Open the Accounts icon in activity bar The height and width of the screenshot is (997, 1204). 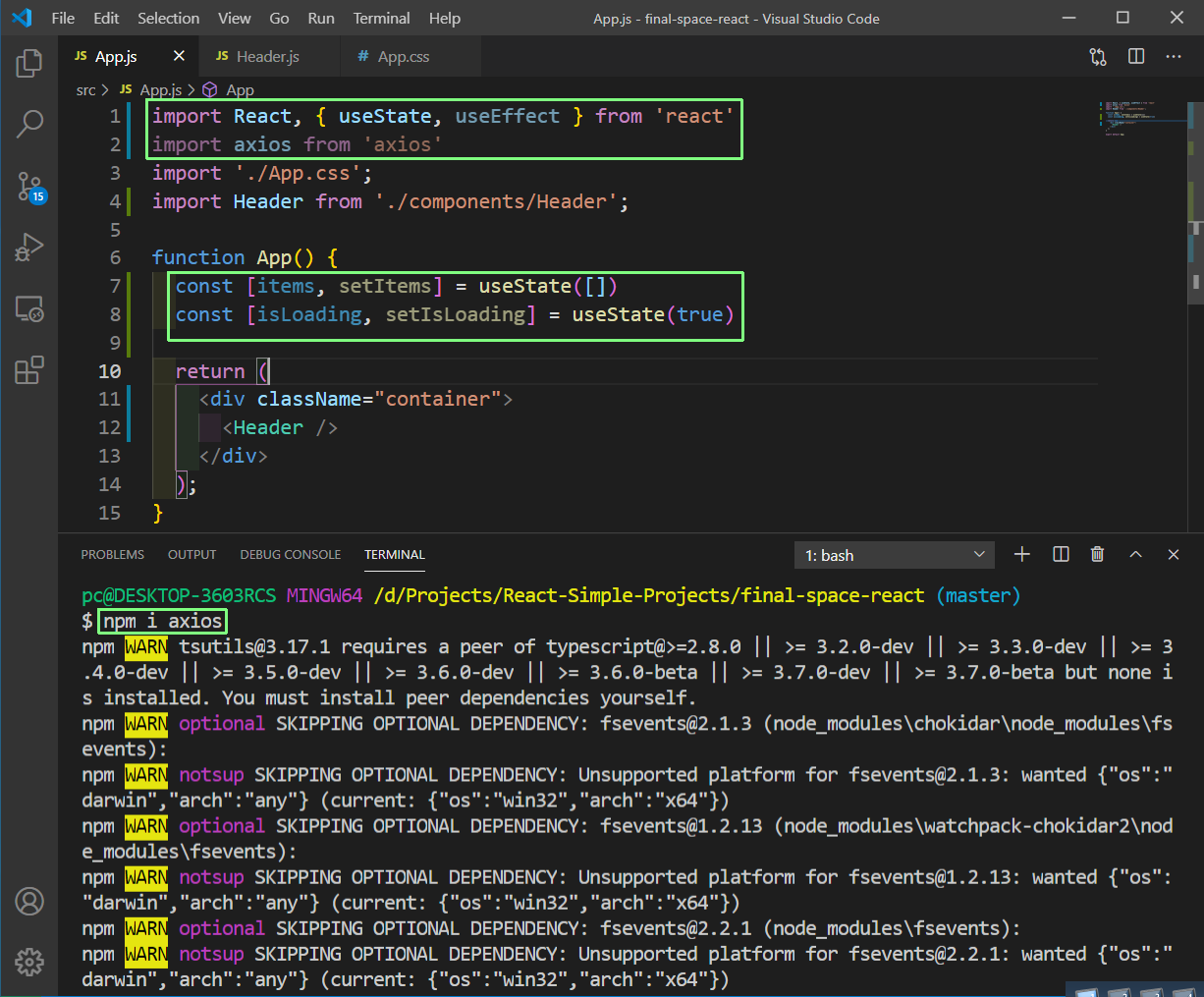pos(28,901)
